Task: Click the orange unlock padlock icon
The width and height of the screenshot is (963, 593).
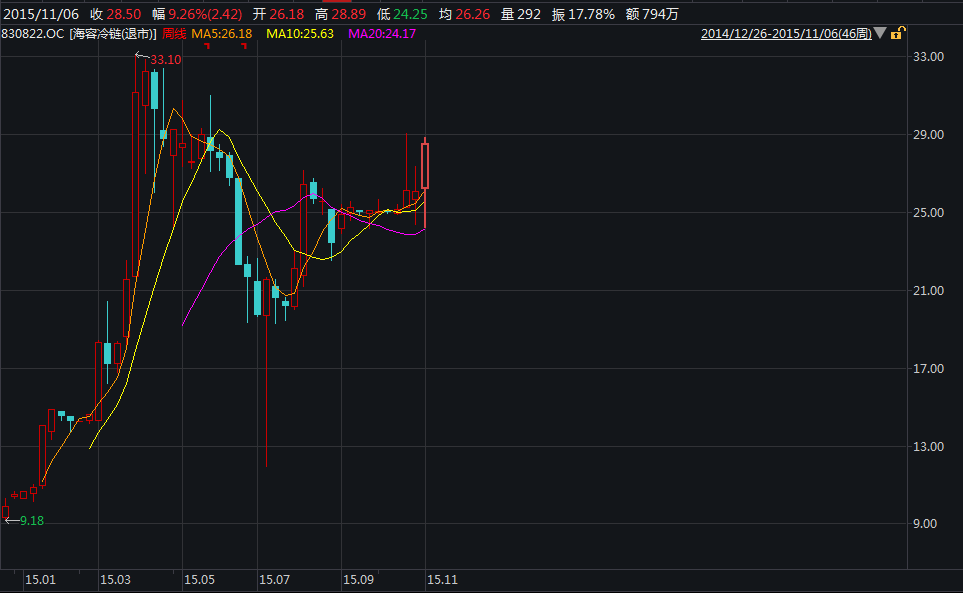Action: pos(897,34)
